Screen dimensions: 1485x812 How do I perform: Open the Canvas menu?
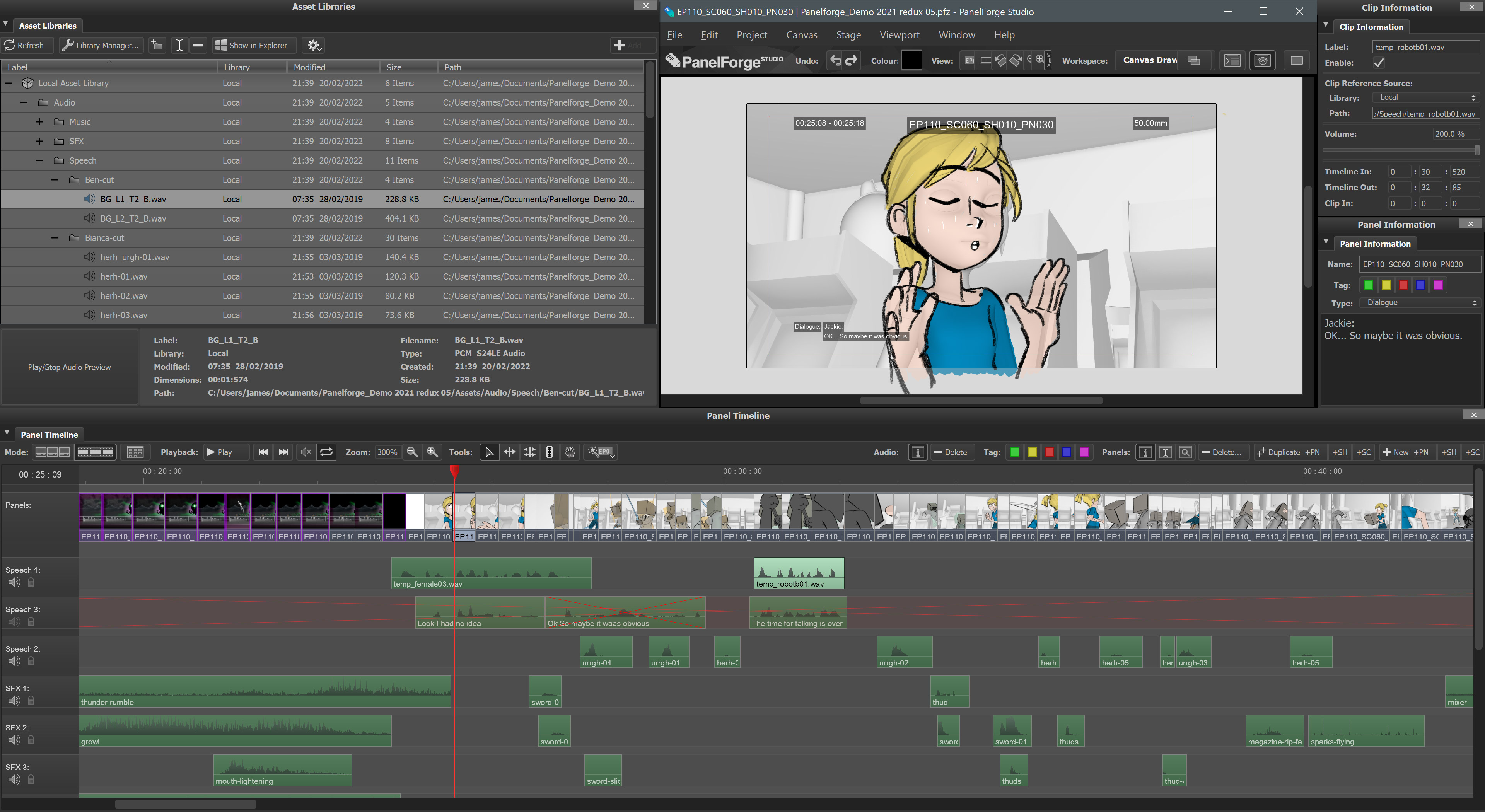(801, 35)
